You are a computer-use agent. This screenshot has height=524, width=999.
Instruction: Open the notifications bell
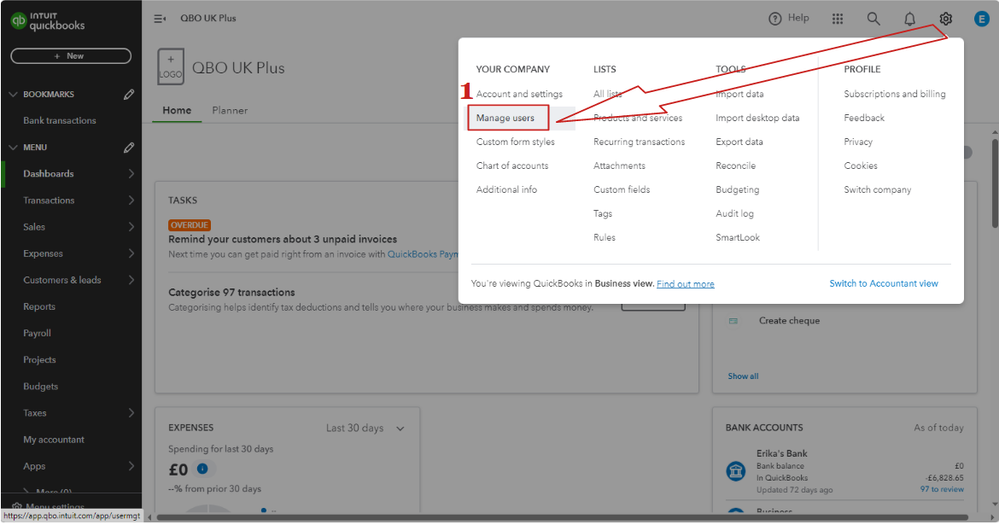910,18
